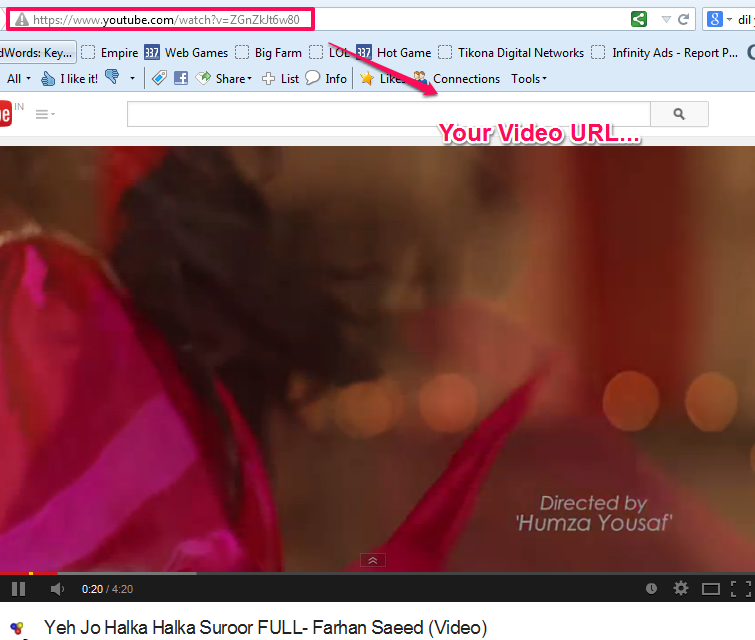Click the Facebook icon in toolbar

pyautogui.click(x=181, y=78)
